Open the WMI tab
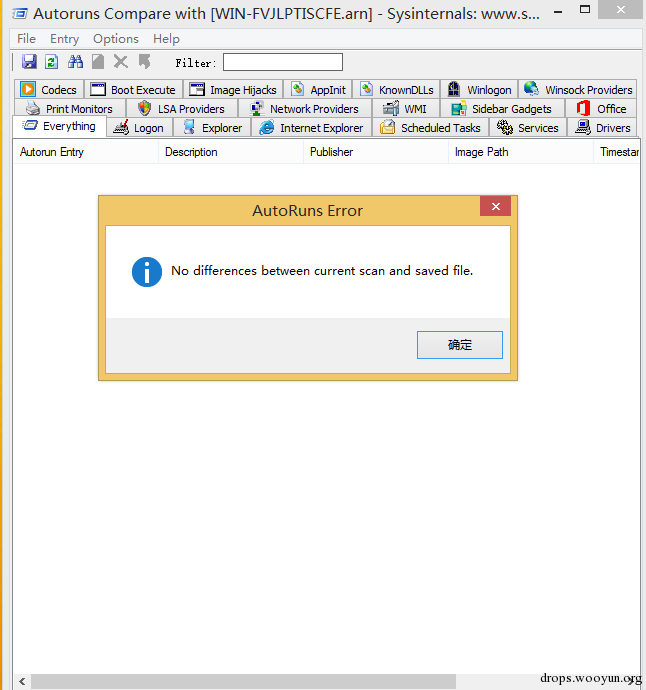646x690 pixels. [406, 109]
